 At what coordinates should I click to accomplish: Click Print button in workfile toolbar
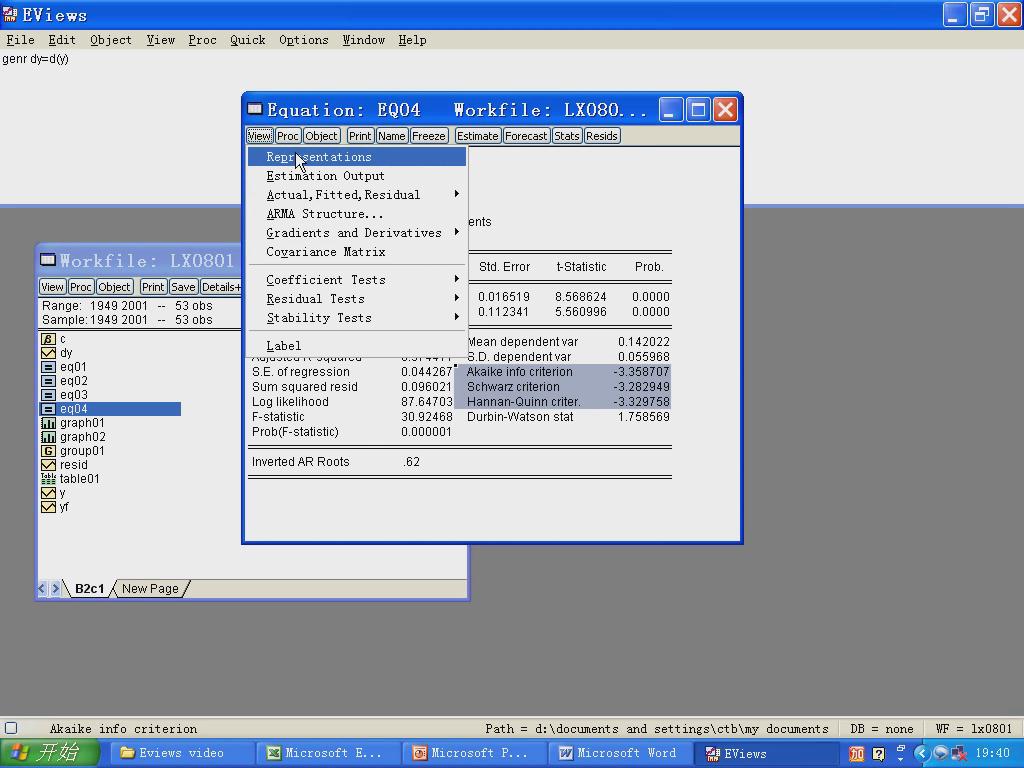point(153,287)
